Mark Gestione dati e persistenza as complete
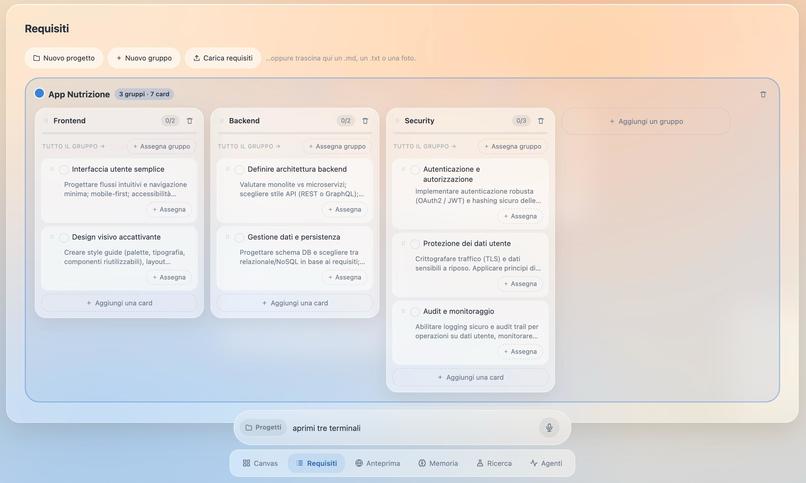 pos(240,237)
